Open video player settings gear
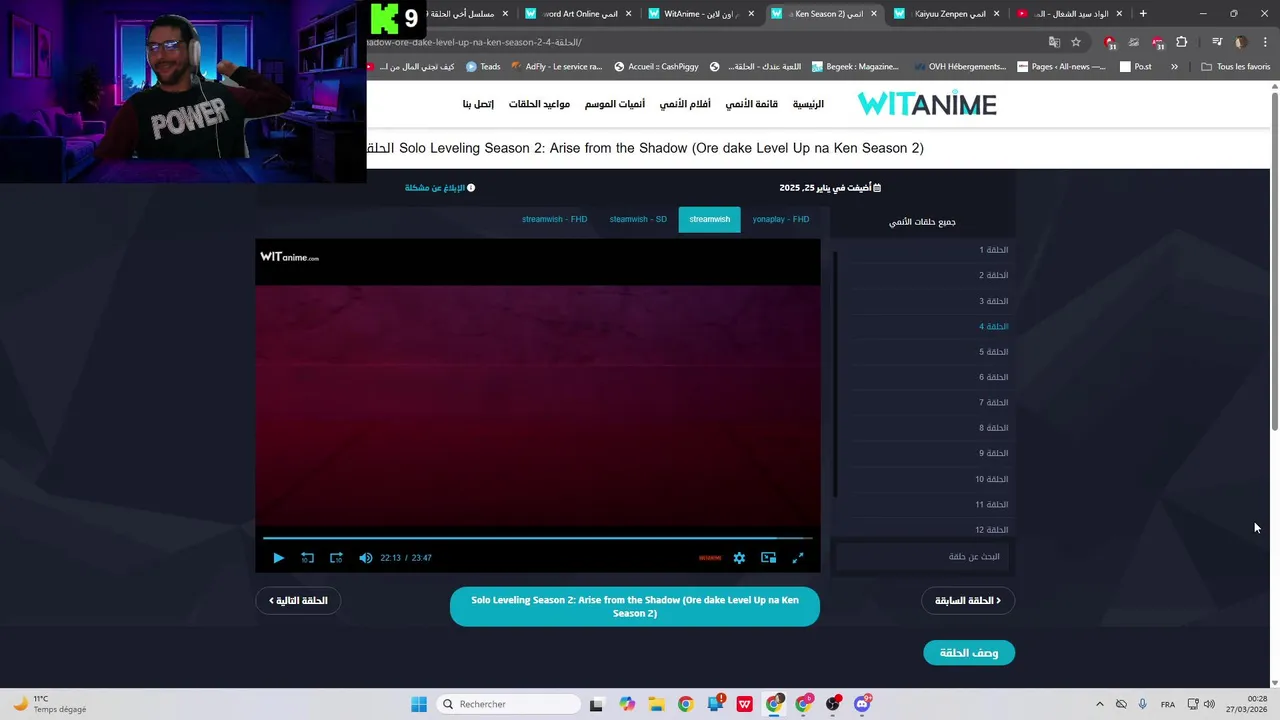The height and width of the screenshot is (720, 1280). click(739, 558)
